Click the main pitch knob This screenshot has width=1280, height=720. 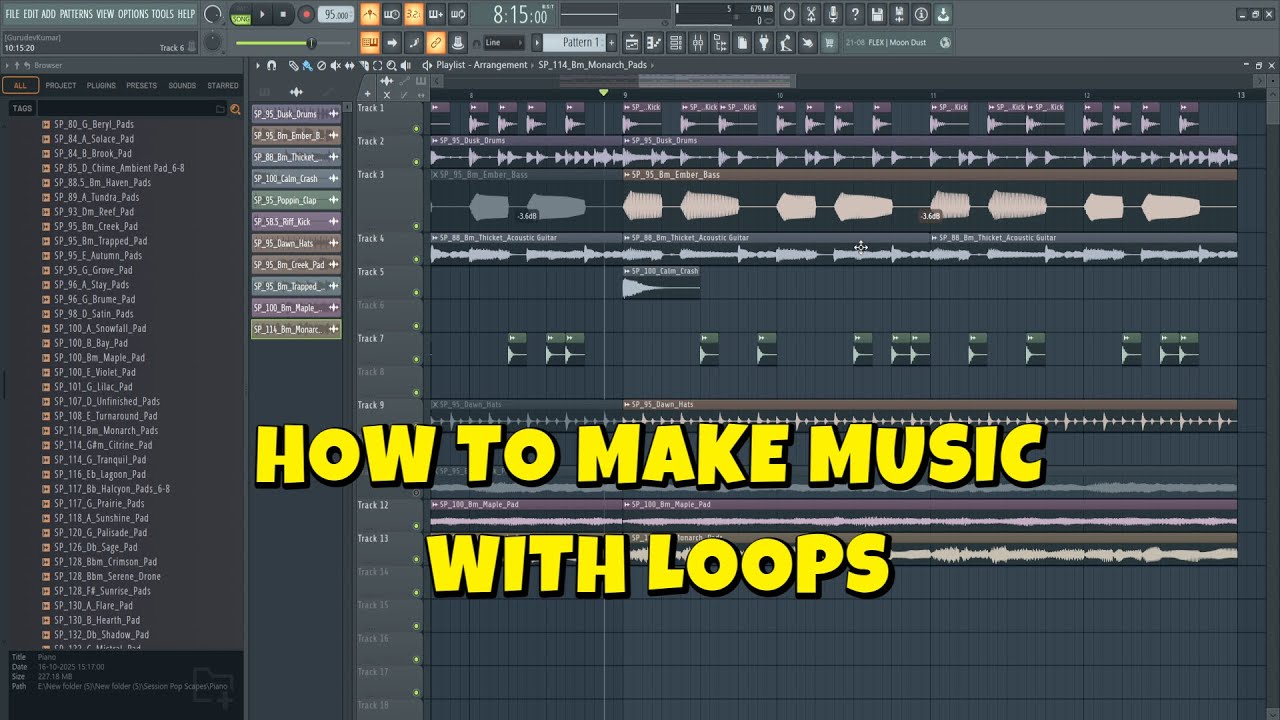[x=213, y=42]
